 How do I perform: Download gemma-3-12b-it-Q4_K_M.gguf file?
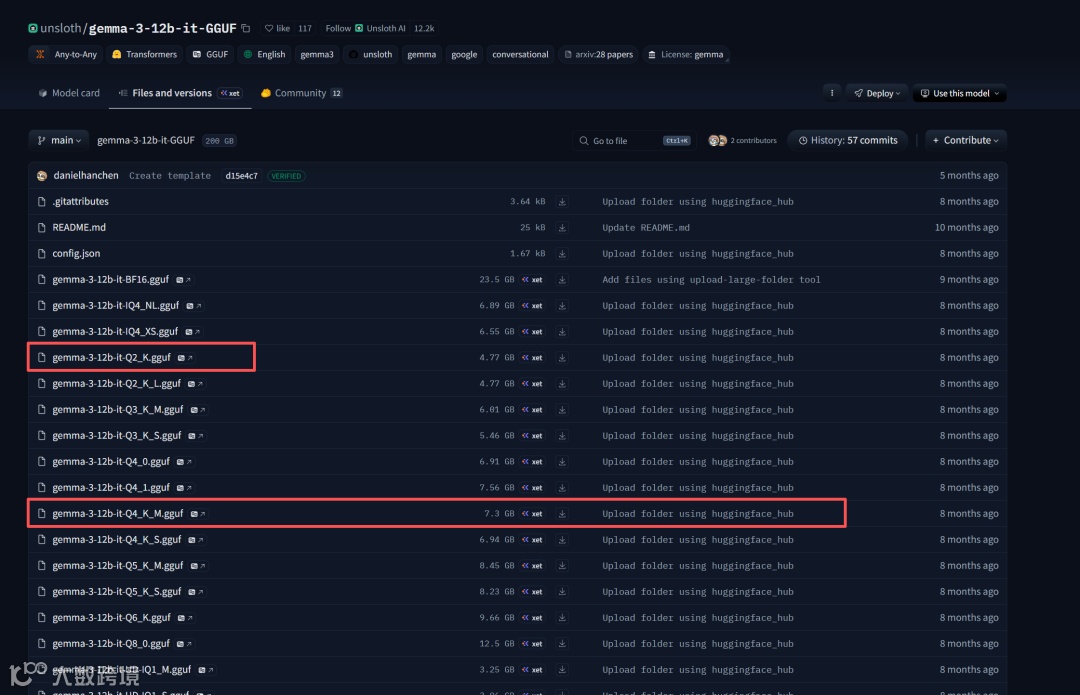562,514
